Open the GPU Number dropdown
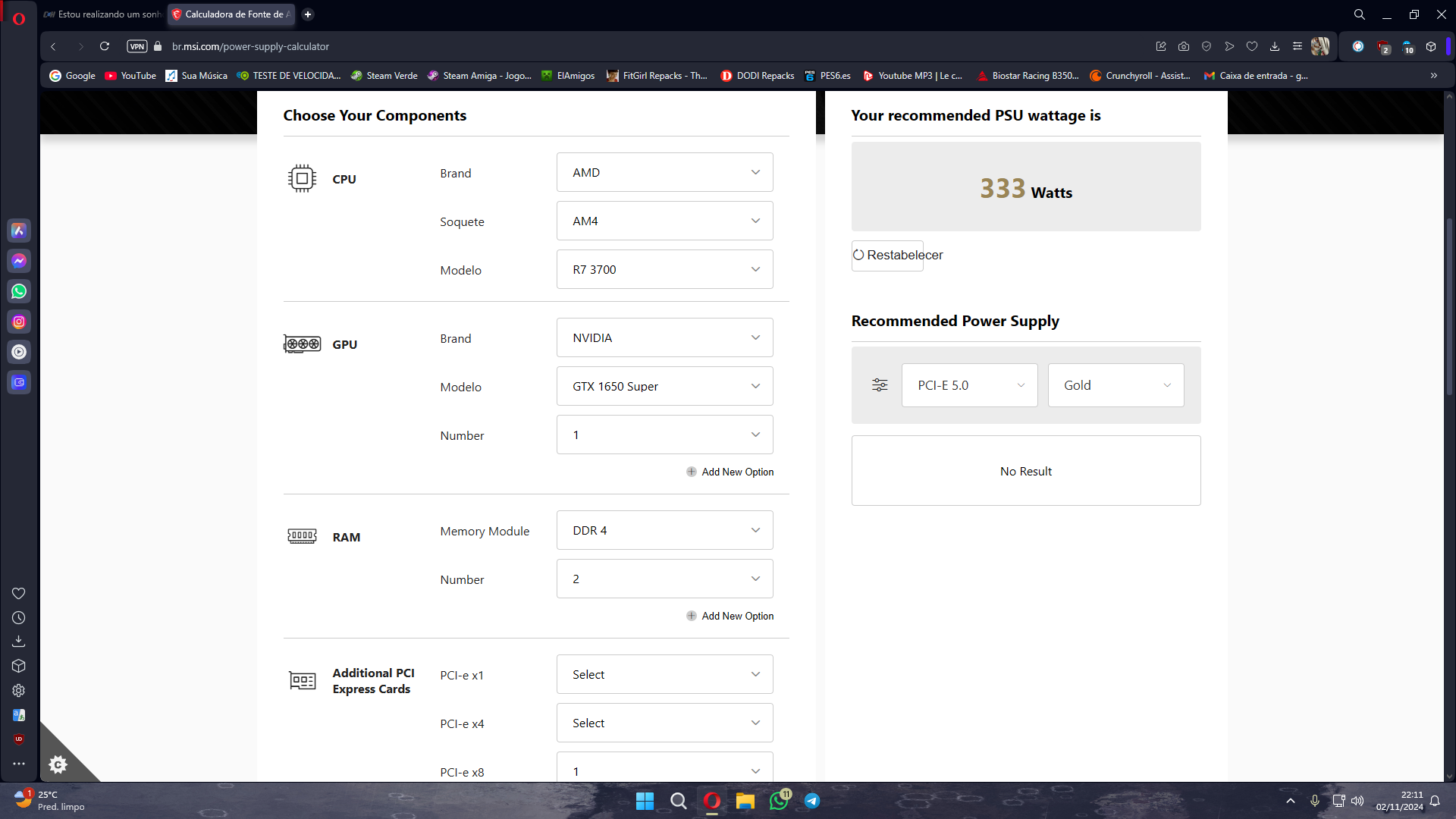Image resolution: width=1456 pixels, height=819 pixels. pyautogui.click(x=665, y=435)
